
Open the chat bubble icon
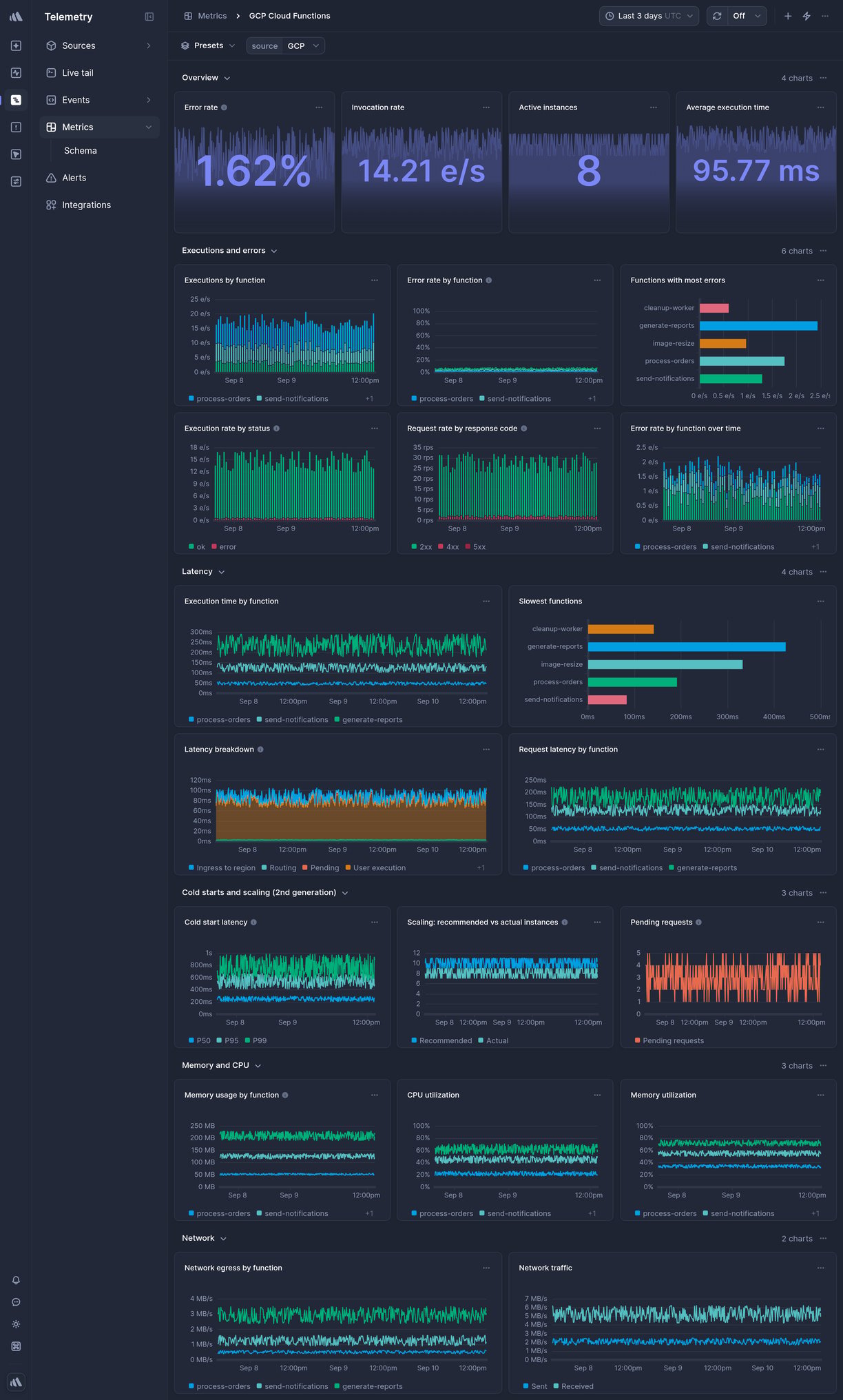point(16,1302)
